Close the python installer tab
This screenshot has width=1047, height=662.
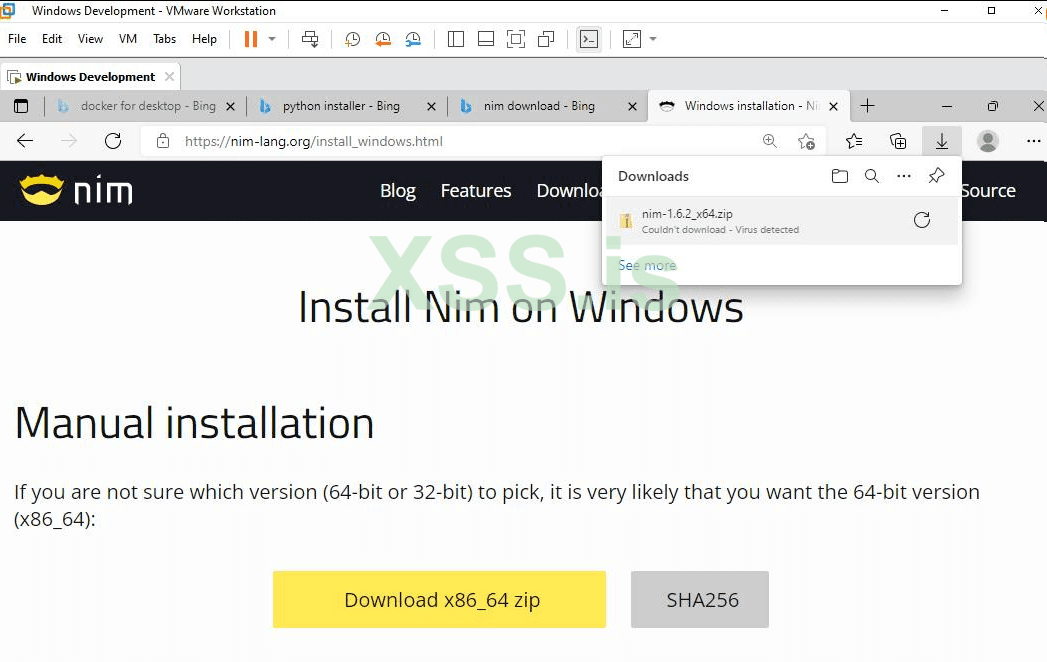pyautogui.click(x=431, y=106)
